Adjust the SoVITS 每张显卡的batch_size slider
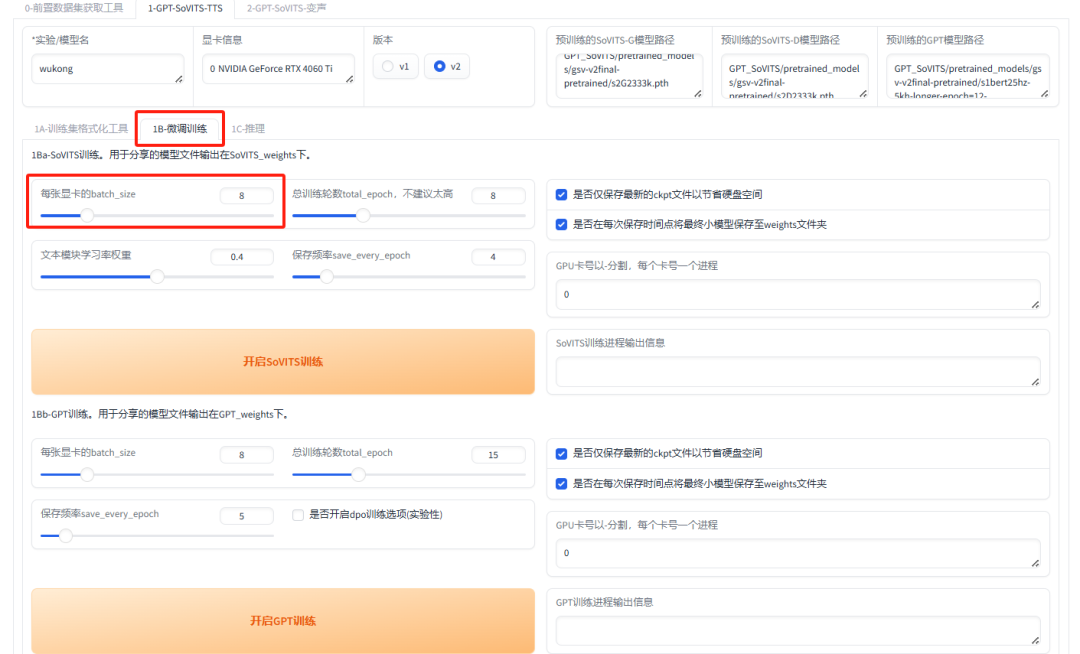The width and height of the screenshot is (1080, 654). [x=157, y=215]
